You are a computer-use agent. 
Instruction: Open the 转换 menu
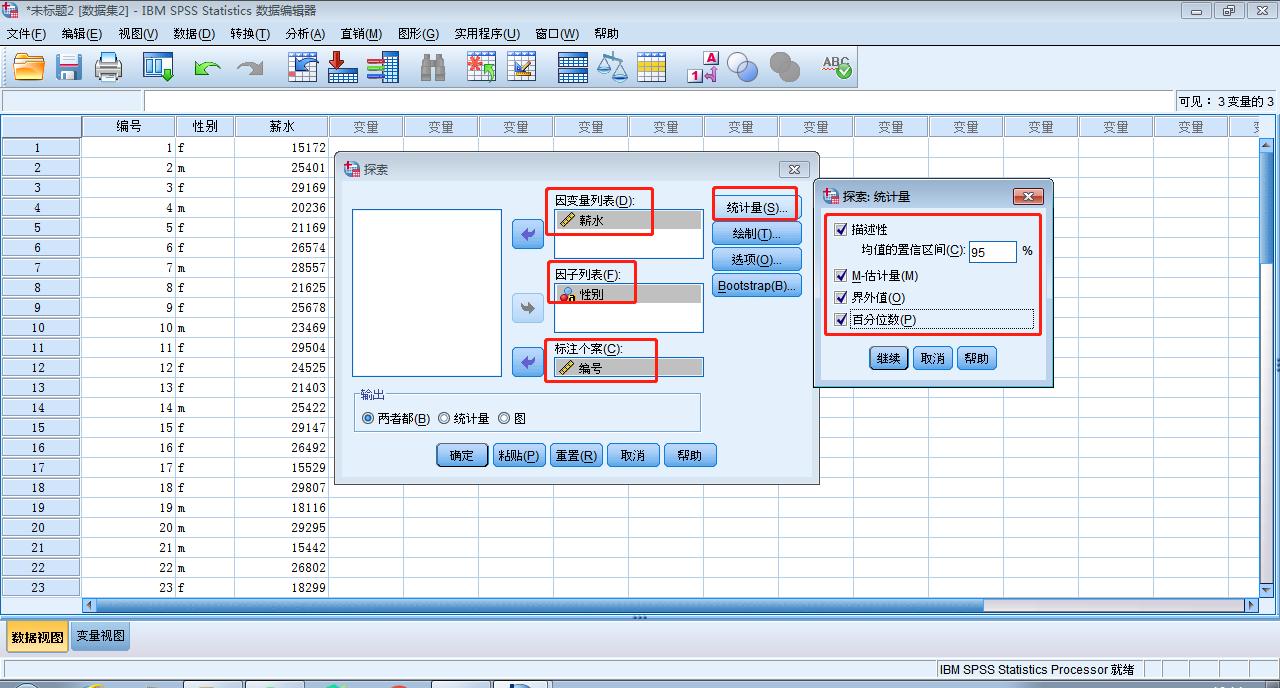pyautogui.click(x=250, y=33)
